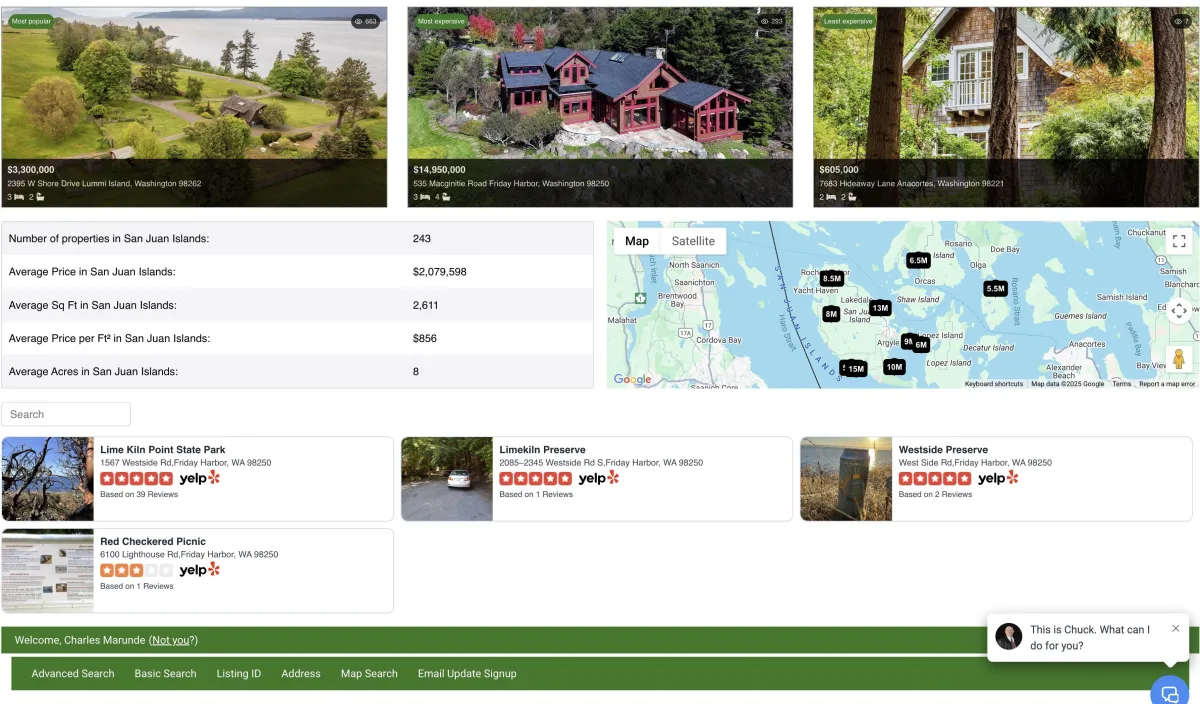Viewport: 1200px width, 704px height.
Task: Open the map Terms link
Action: 1122,384
